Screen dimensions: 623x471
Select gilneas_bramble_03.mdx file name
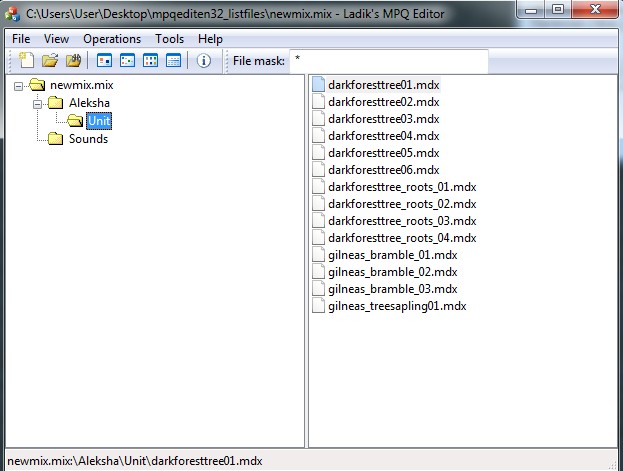click(393, 289)
